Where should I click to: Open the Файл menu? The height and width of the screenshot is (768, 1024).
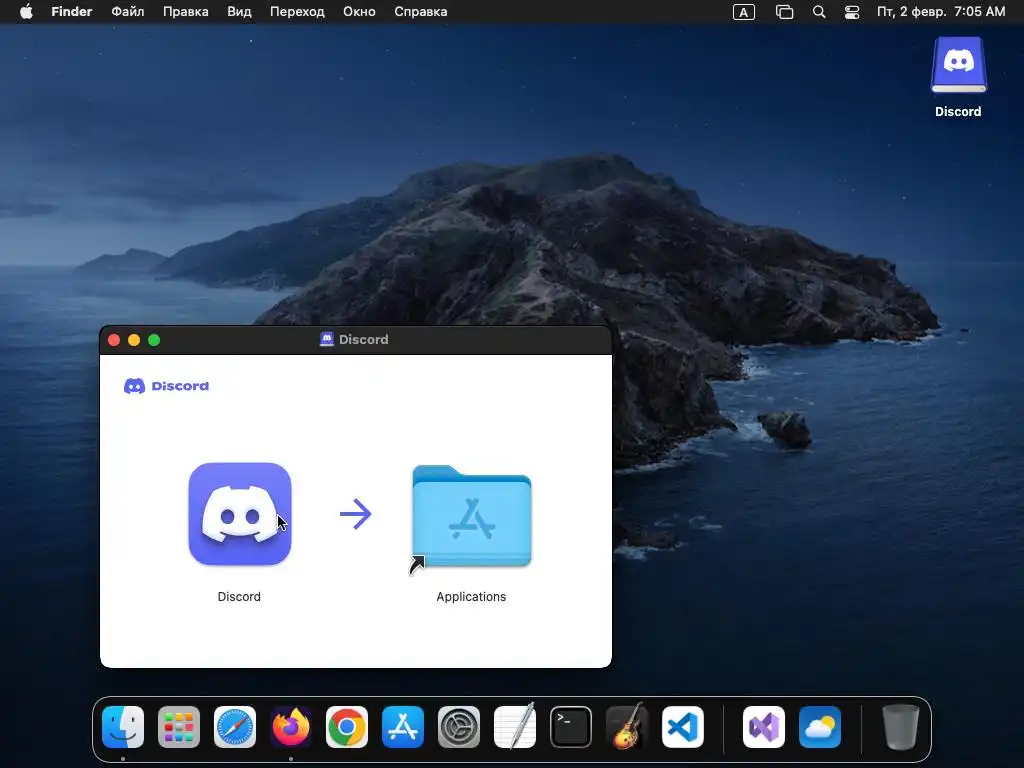(127, 12)
